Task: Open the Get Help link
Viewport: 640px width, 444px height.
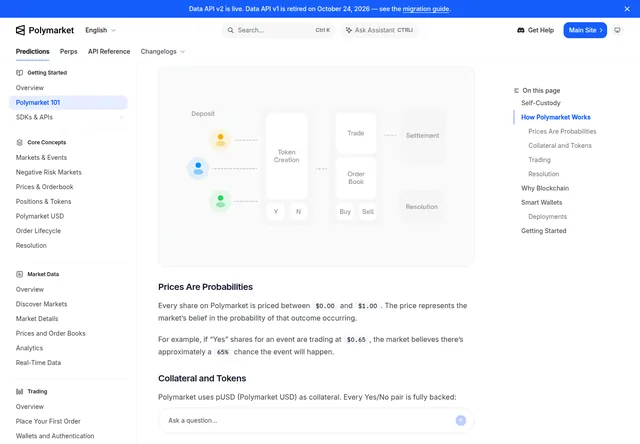Action: (536, 30)
